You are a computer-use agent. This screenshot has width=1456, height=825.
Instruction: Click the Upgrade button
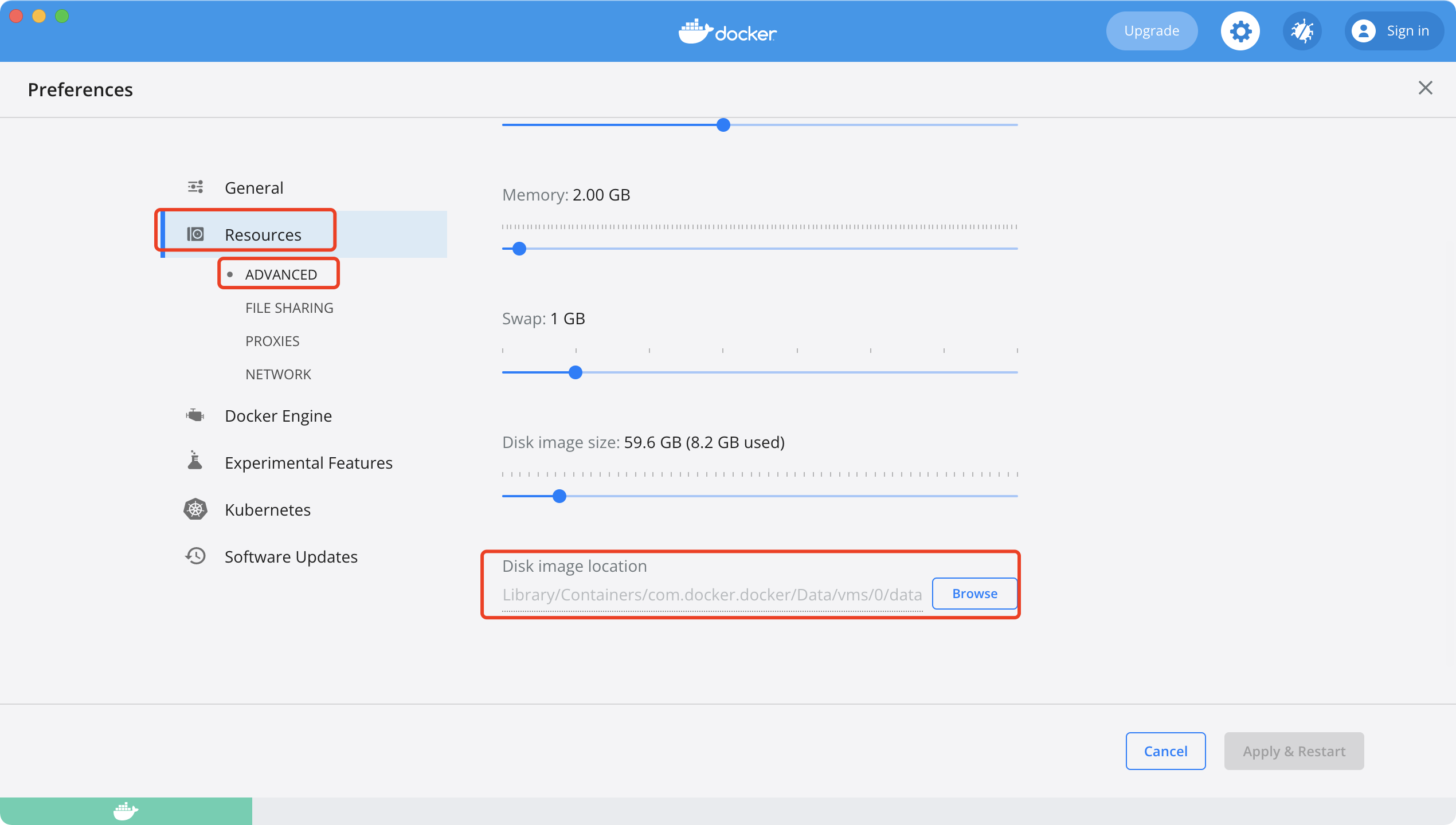coord(1152,30)
